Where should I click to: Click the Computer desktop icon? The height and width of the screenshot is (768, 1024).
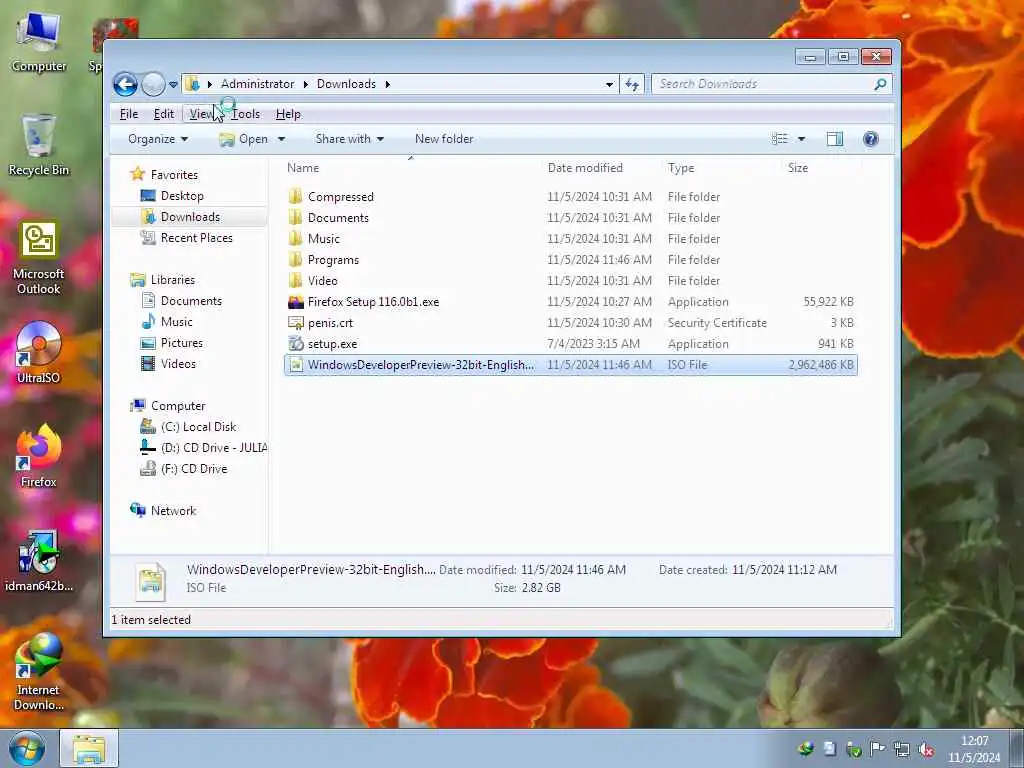click(x=39, y=42)
